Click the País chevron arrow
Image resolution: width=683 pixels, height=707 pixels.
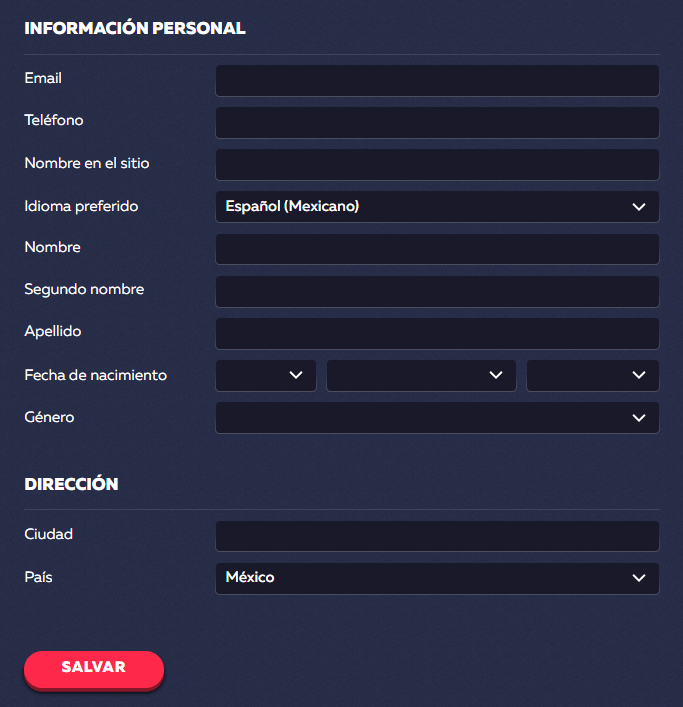(639, 578)
